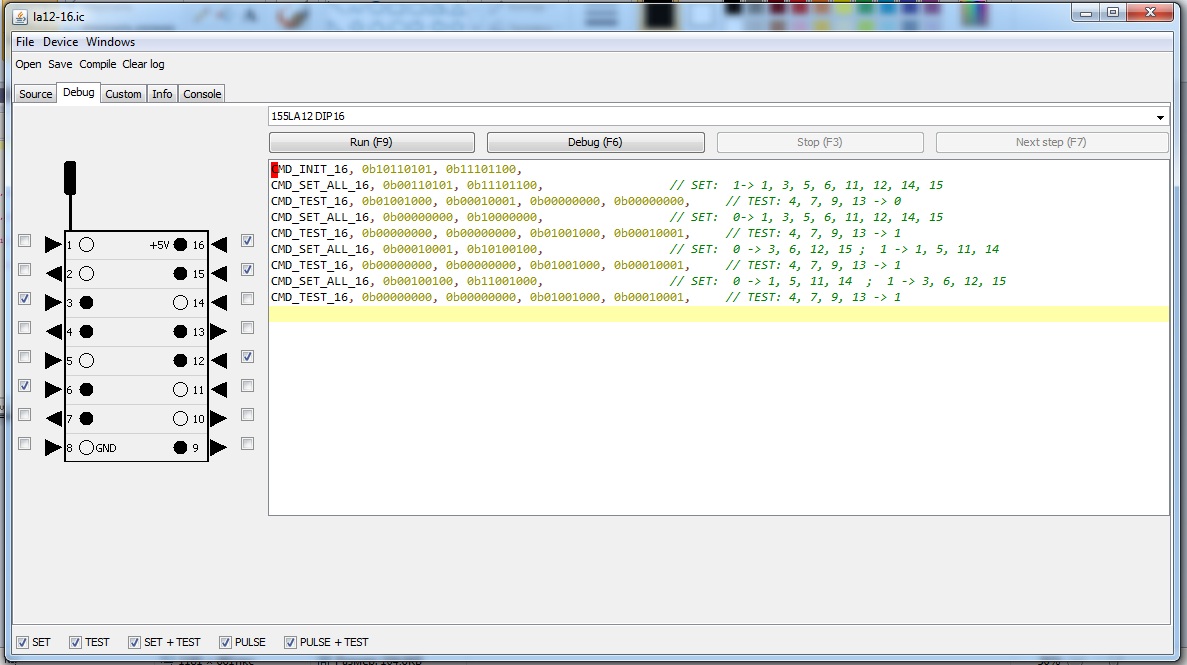Open the Device menu
1187x665 pixels.
pos(60,42)
